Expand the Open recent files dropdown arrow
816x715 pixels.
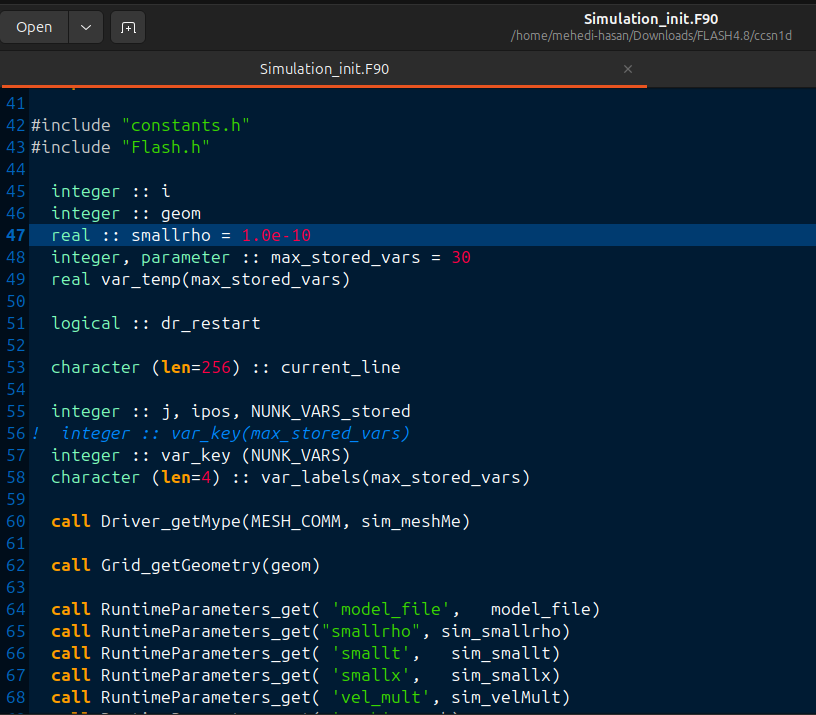click(86, 27)
